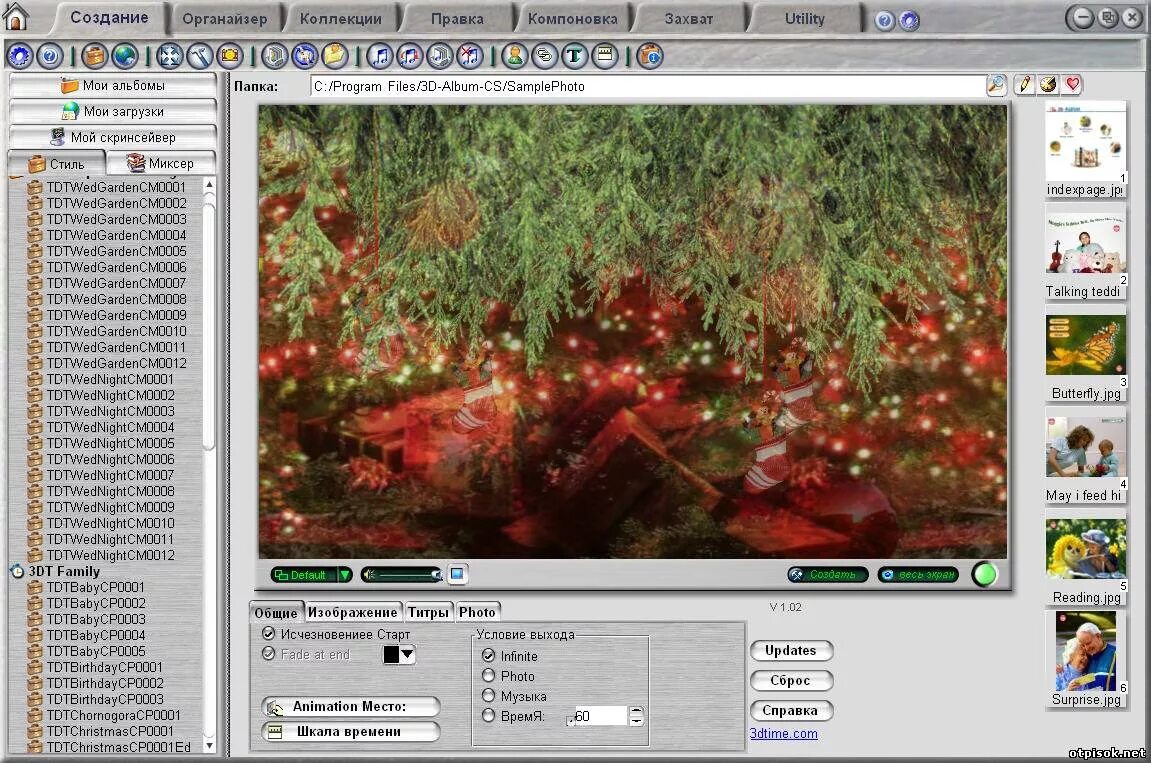The height and width of the screenshot is (763, 1151).
Task: Click the volume slider under the preview
Action: click(402, 574)
